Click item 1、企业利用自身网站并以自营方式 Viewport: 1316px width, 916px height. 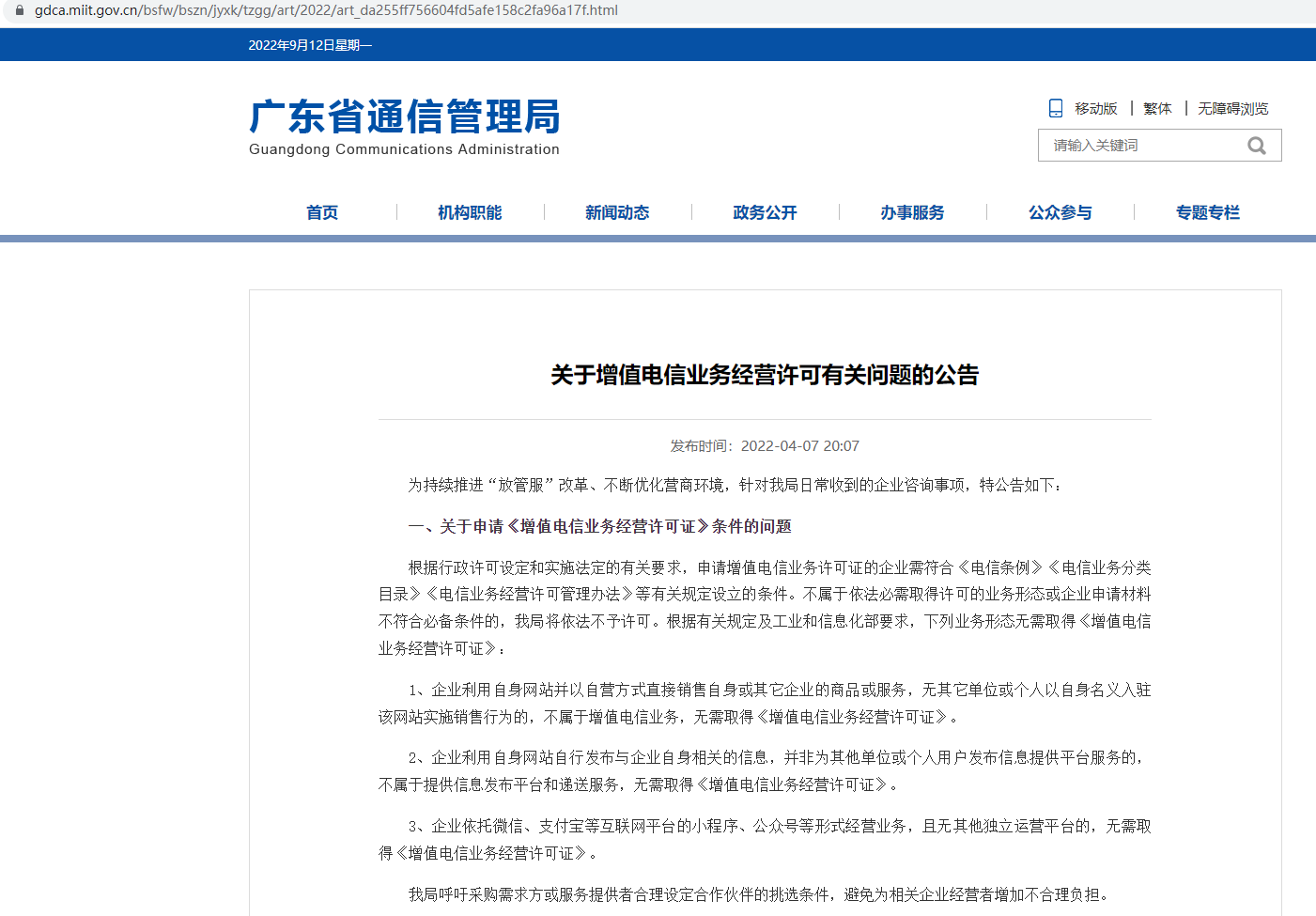tap(765, 703)
